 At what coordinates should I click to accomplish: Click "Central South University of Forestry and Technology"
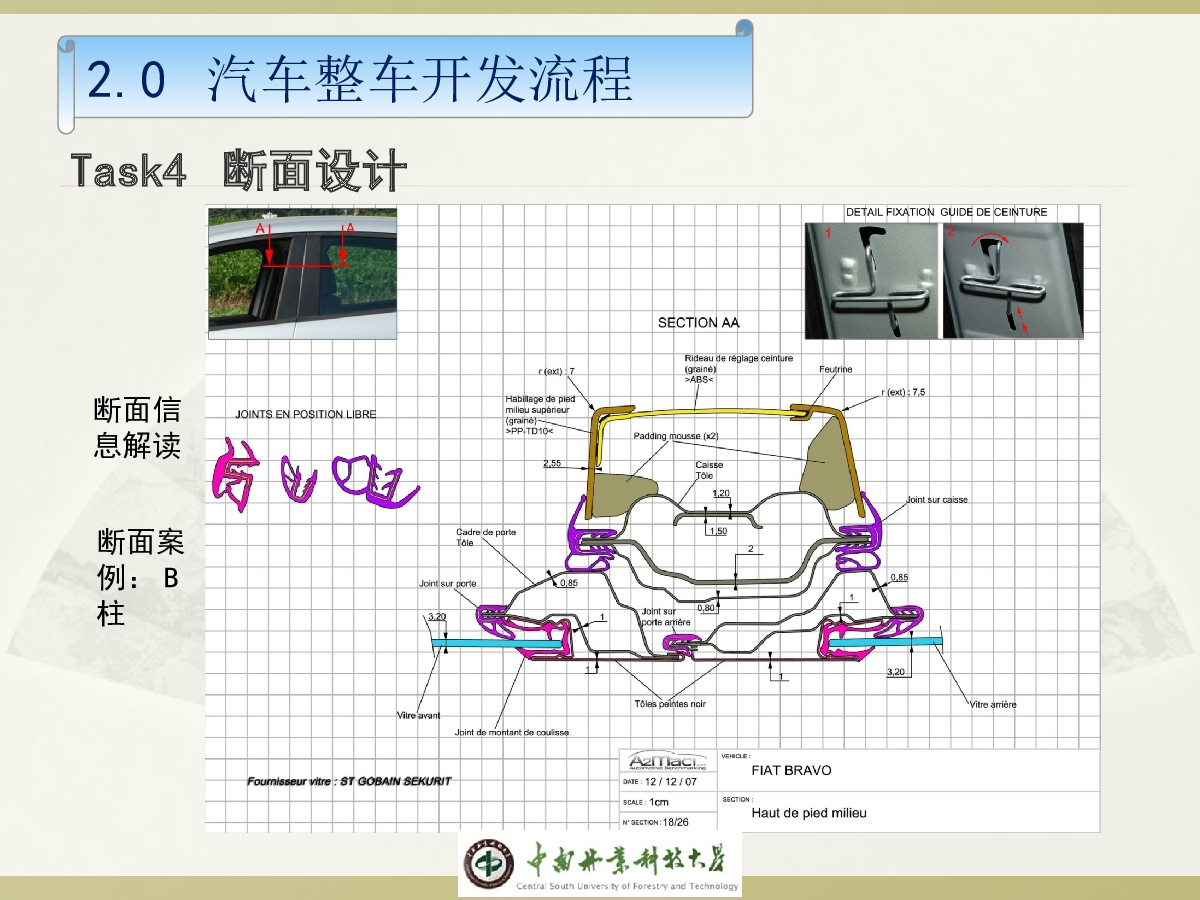tap(627, 886)
